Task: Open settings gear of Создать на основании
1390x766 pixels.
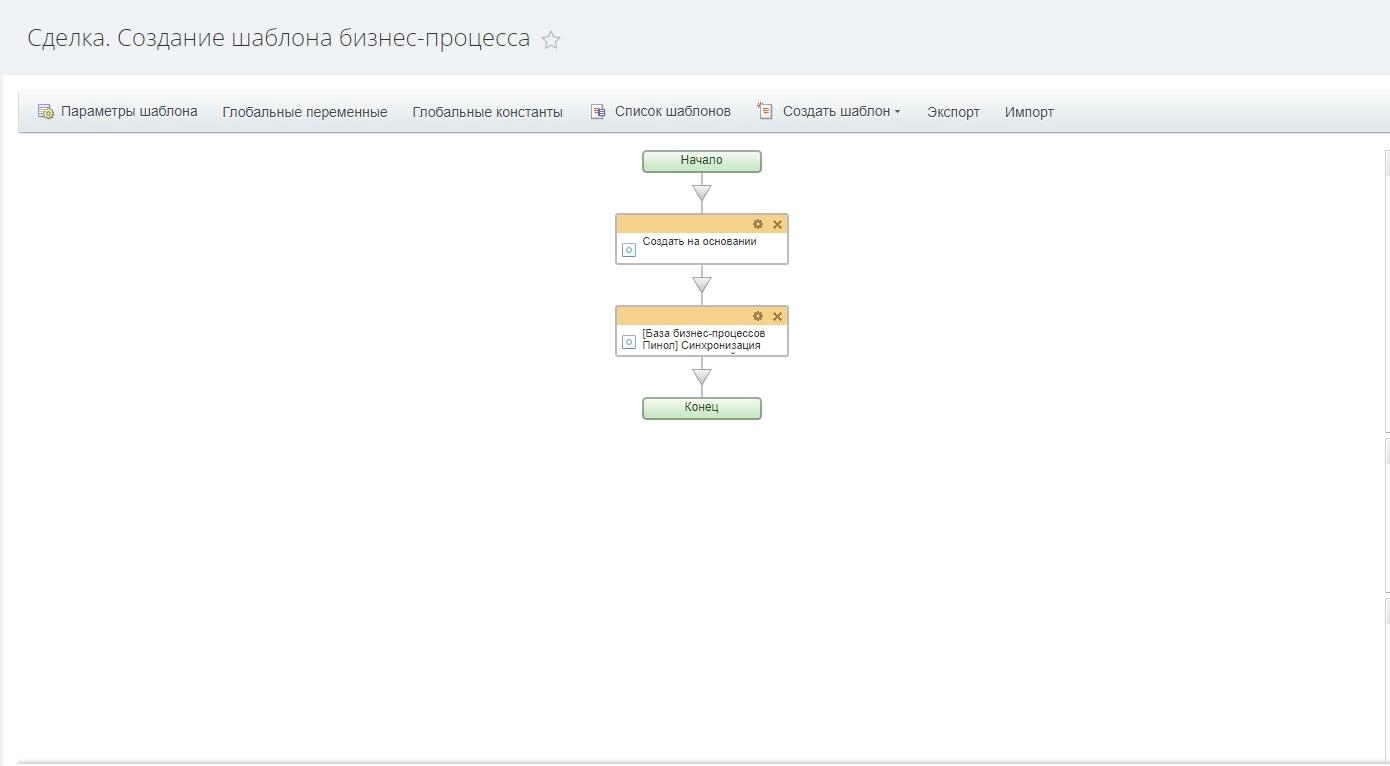Action: click(x=758, y=224)
